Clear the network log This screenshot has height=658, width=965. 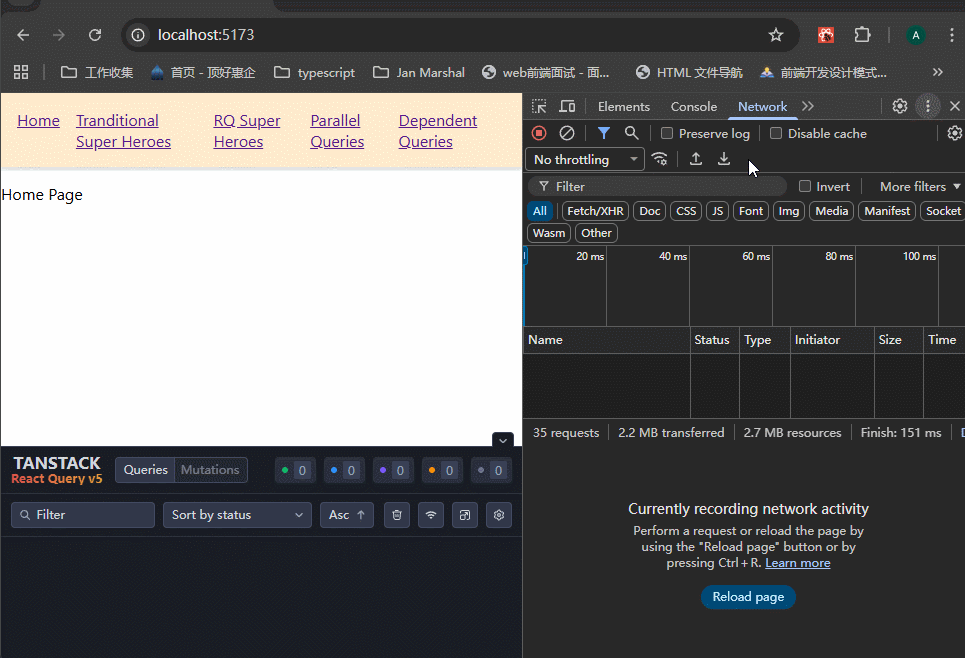[567, 133]
